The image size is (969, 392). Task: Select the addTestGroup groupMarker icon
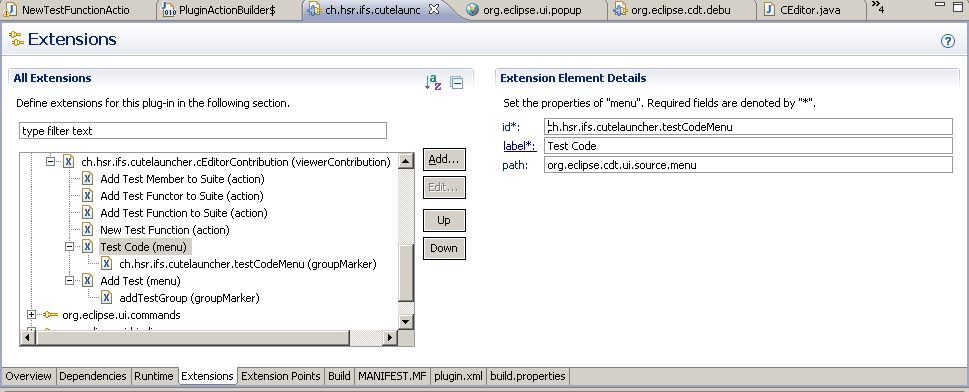106,298
